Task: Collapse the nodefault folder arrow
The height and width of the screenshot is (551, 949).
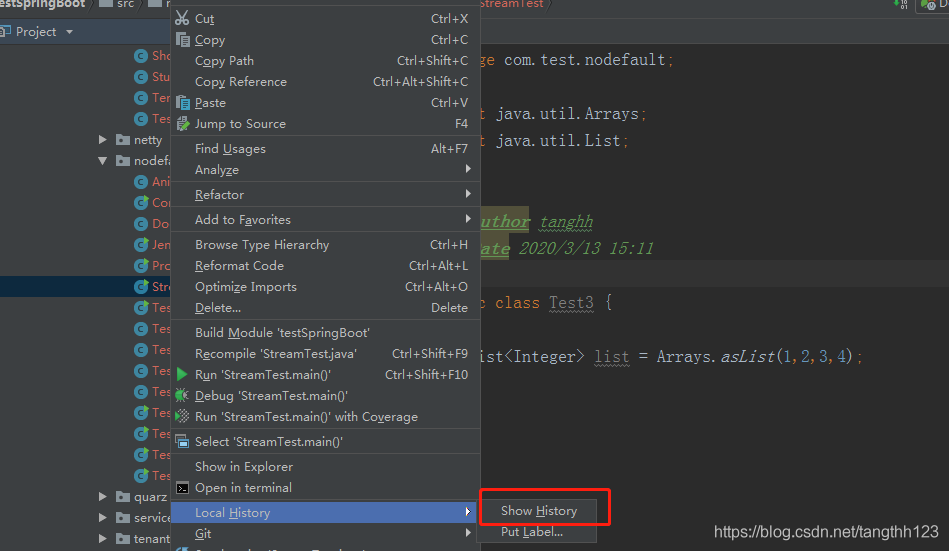Action: [102, 160]
